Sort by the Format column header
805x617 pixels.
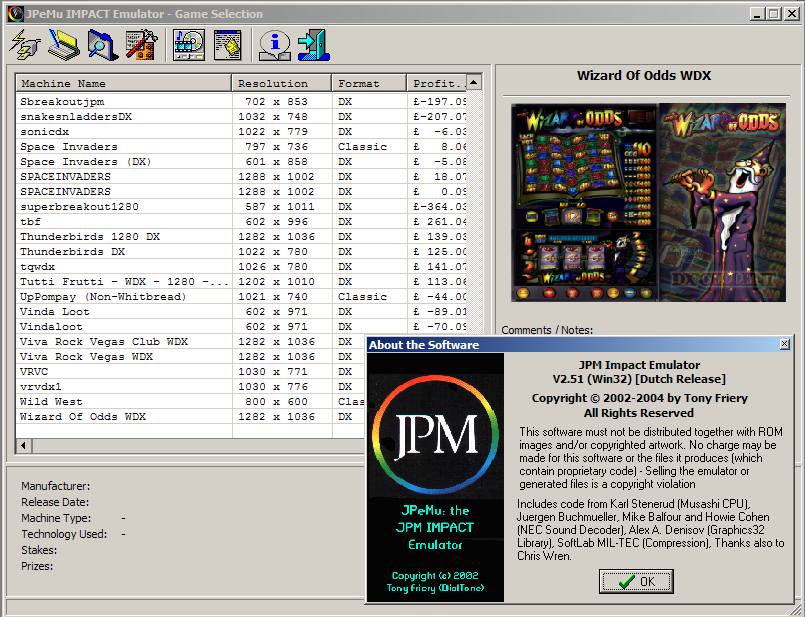[x=369, y=83]
